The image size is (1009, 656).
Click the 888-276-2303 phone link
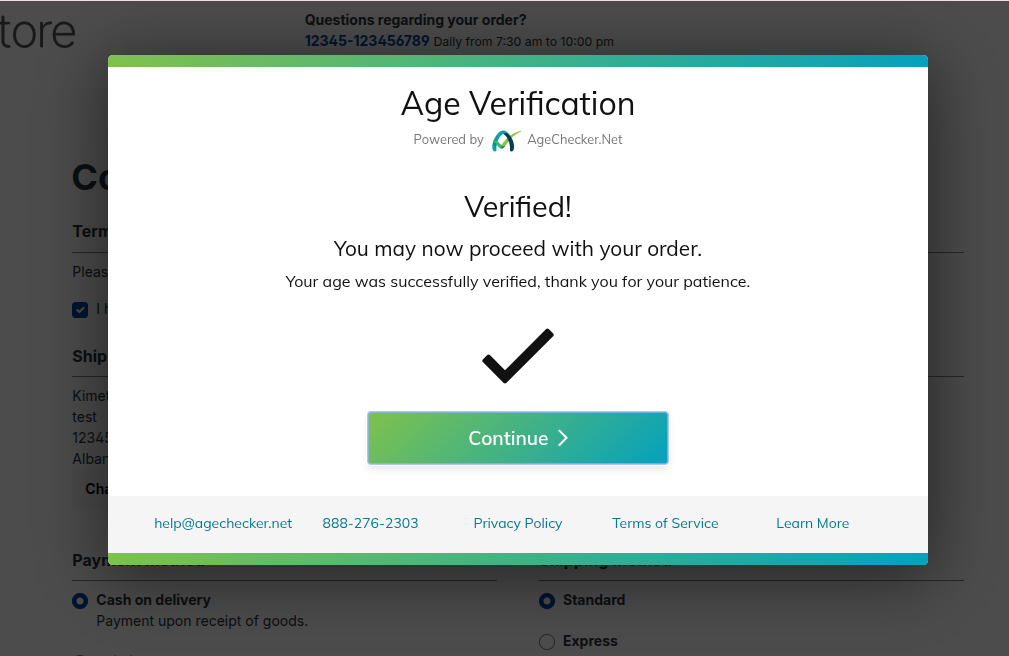(370, 523)
